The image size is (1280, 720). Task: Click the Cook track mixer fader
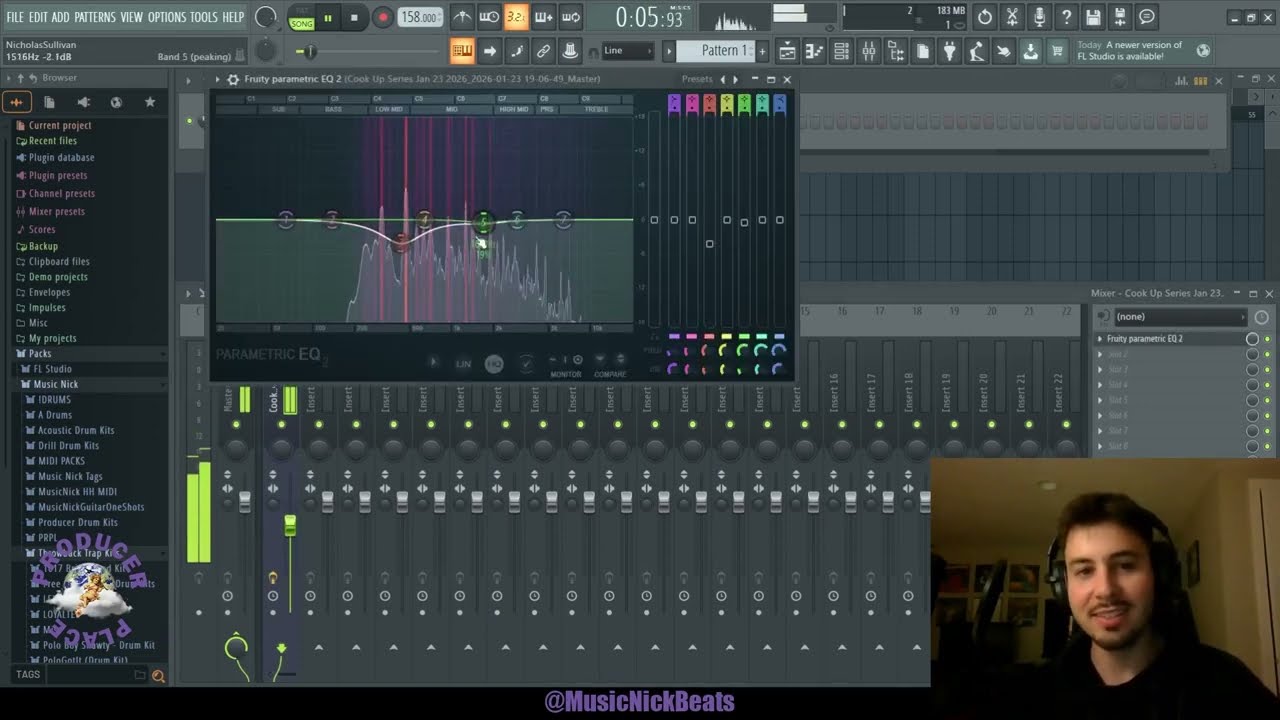290,525
